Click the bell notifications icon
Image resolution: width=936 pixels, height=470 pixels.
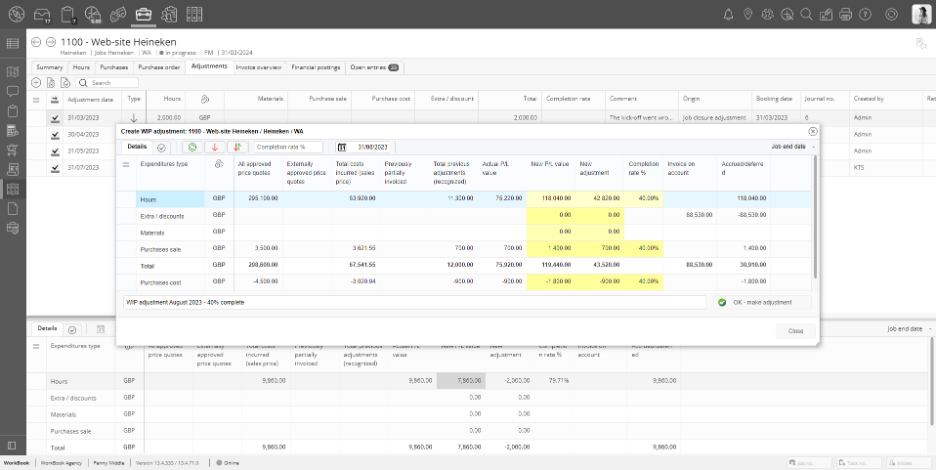727,14
